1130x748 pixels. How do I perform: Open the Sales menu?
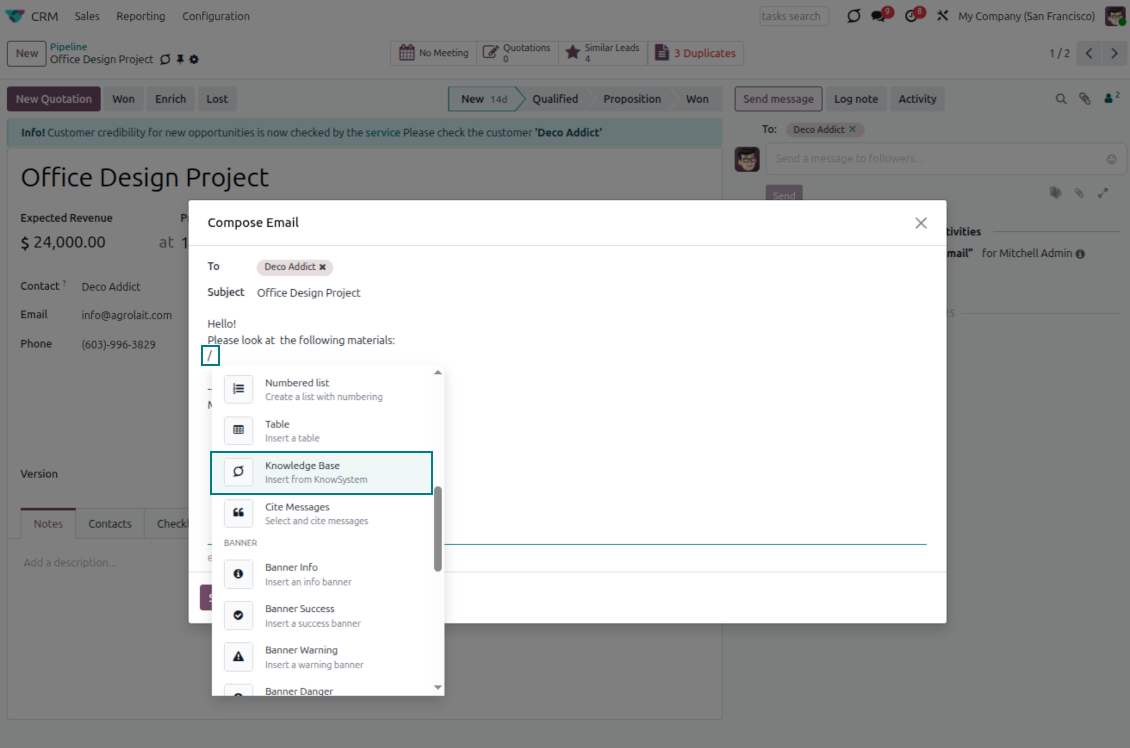(x=87, y=16)
